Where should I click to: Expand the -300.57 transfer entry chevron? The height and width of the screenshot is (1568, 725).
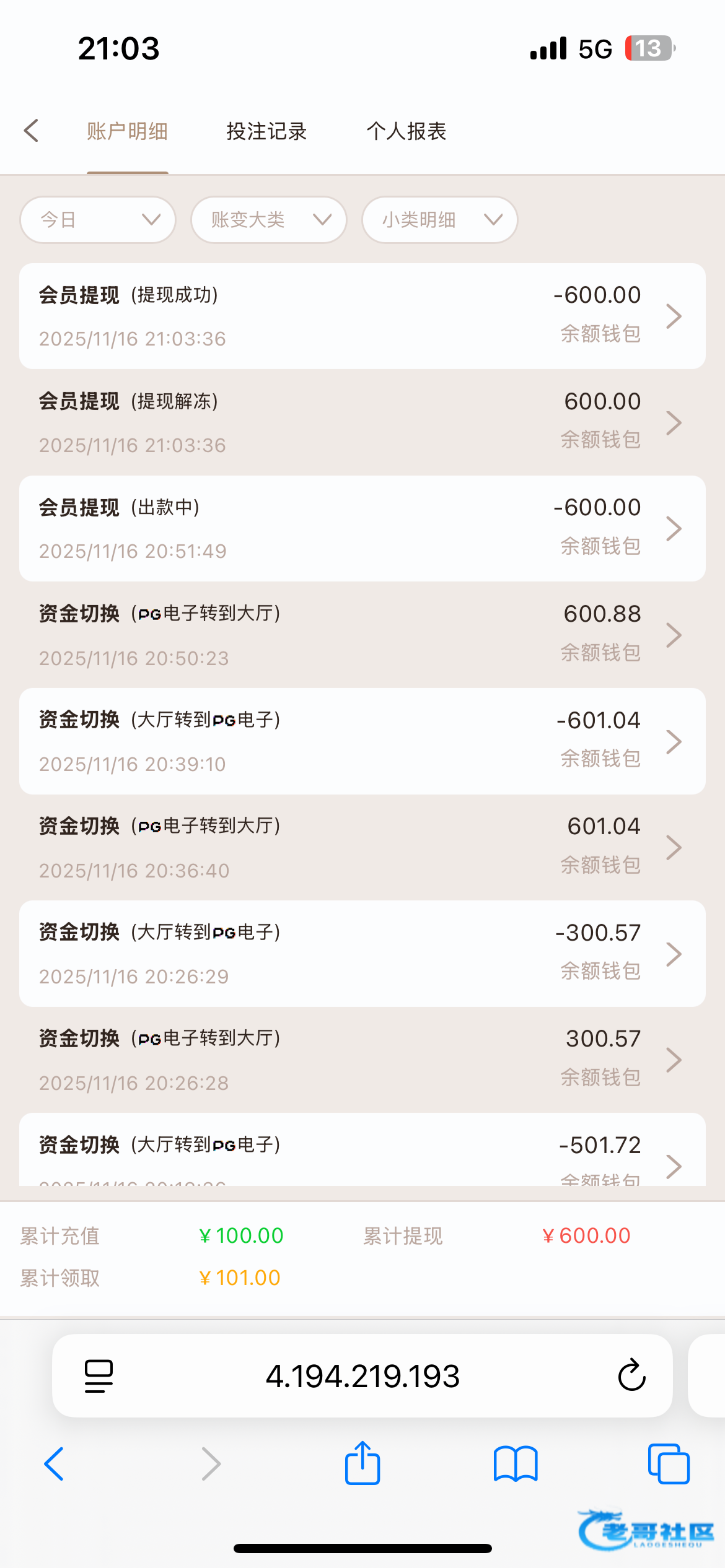click(674, 954)
